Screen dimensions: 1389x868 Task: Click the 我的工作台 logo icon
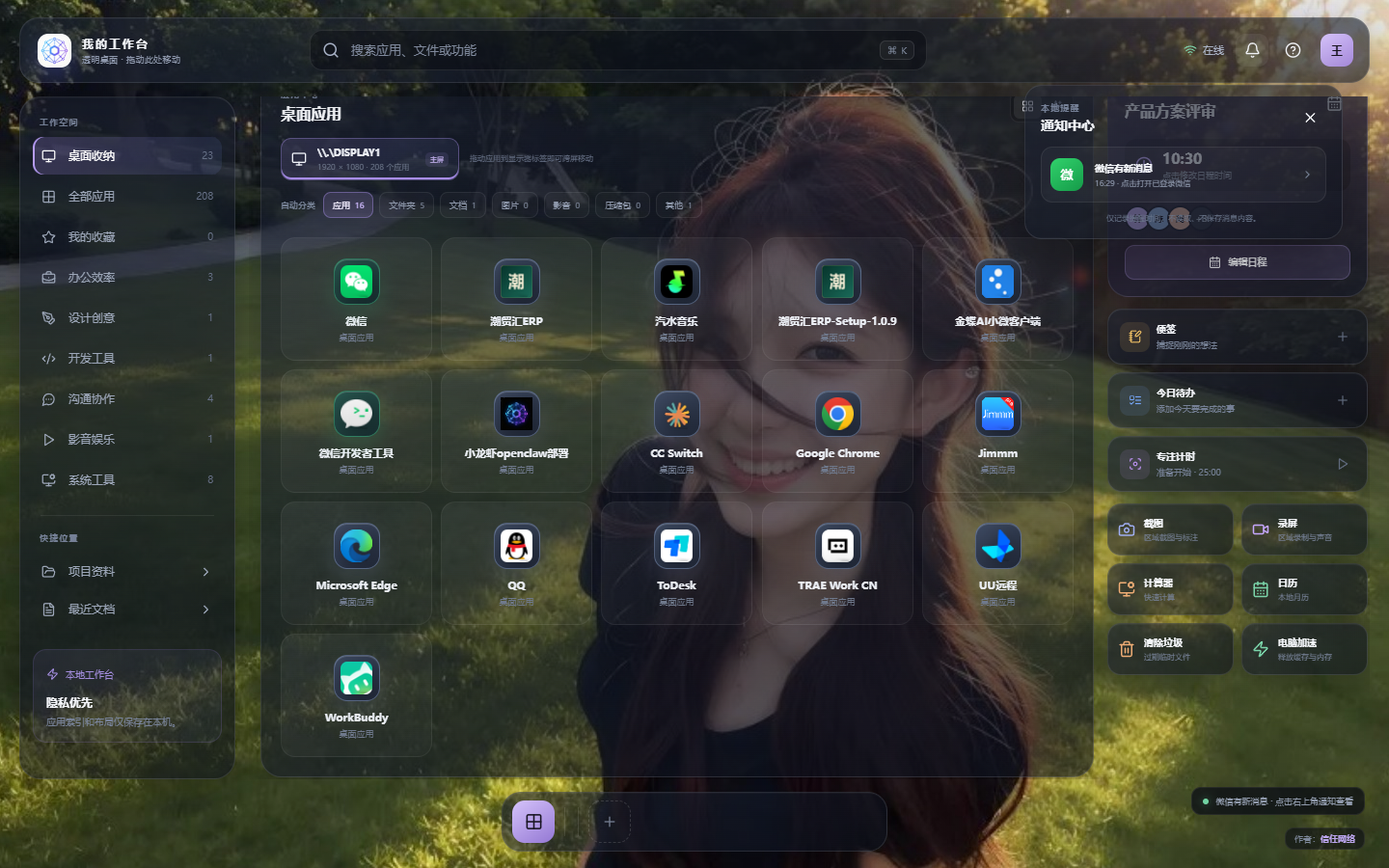[54, 50]
